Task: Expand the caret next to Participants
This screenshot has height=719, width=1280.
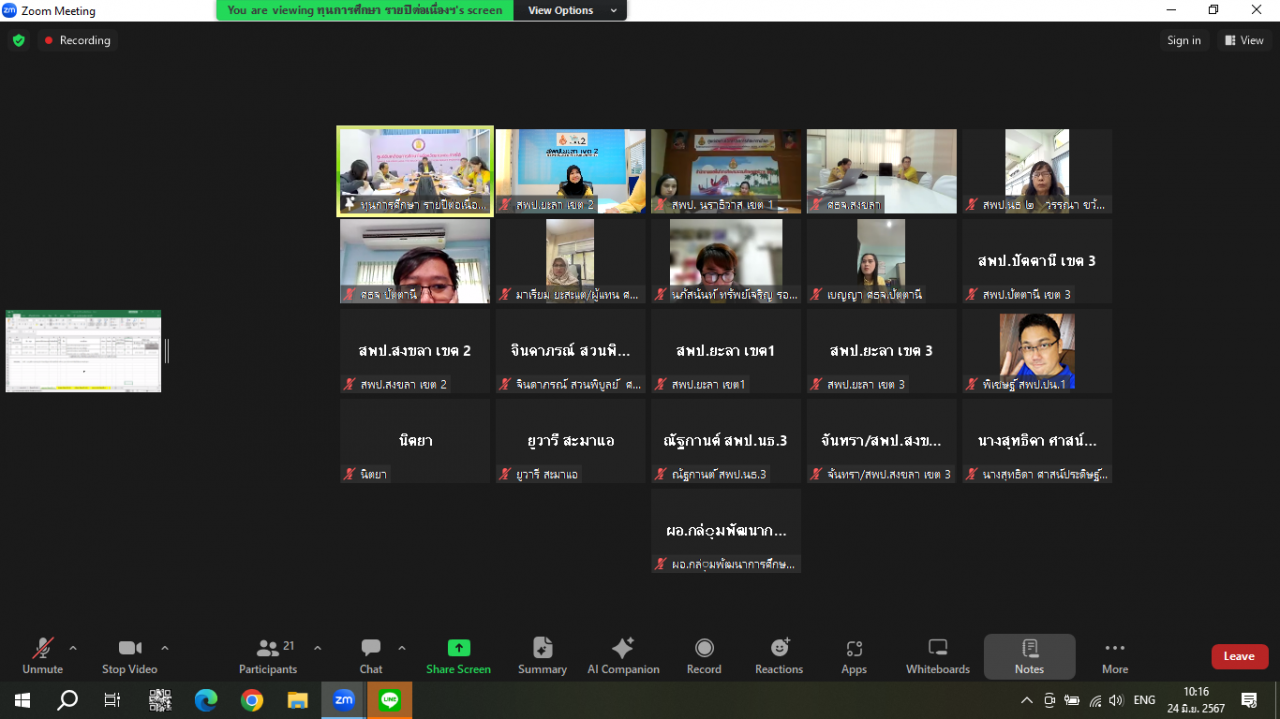Action: tap(318, 647)
